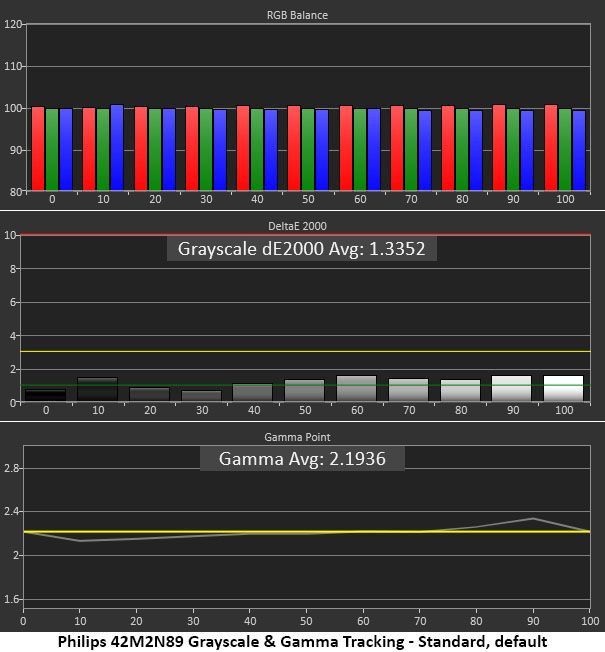This screenshot has height=652, width=605.
Task: Click the blue bar at 10 in RGB Balance
Action: (x=117, y=148)
